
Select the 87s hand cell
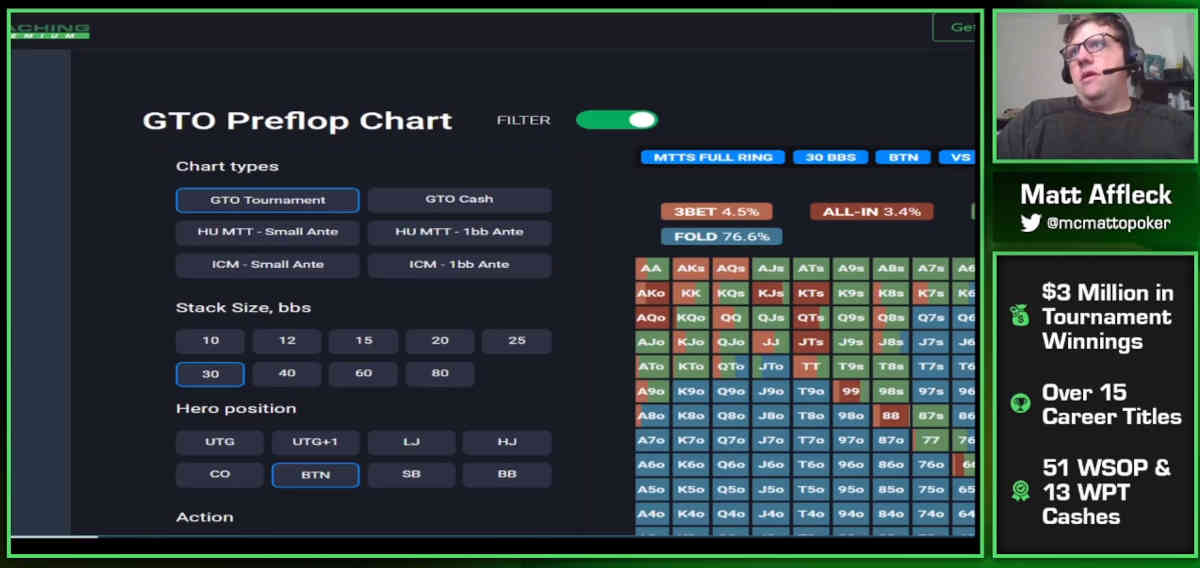tap(930, 415)
